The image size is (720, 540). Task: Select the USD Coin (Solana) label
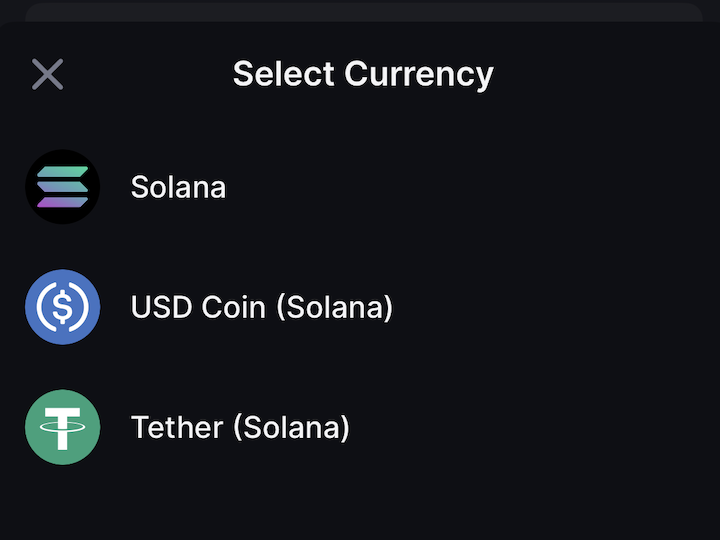click(261, 307)
